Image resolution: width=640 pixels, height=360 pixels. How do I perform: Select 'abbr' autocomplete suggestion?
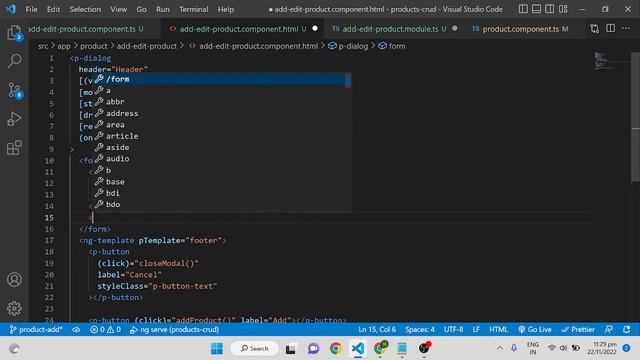pos(222,102)
